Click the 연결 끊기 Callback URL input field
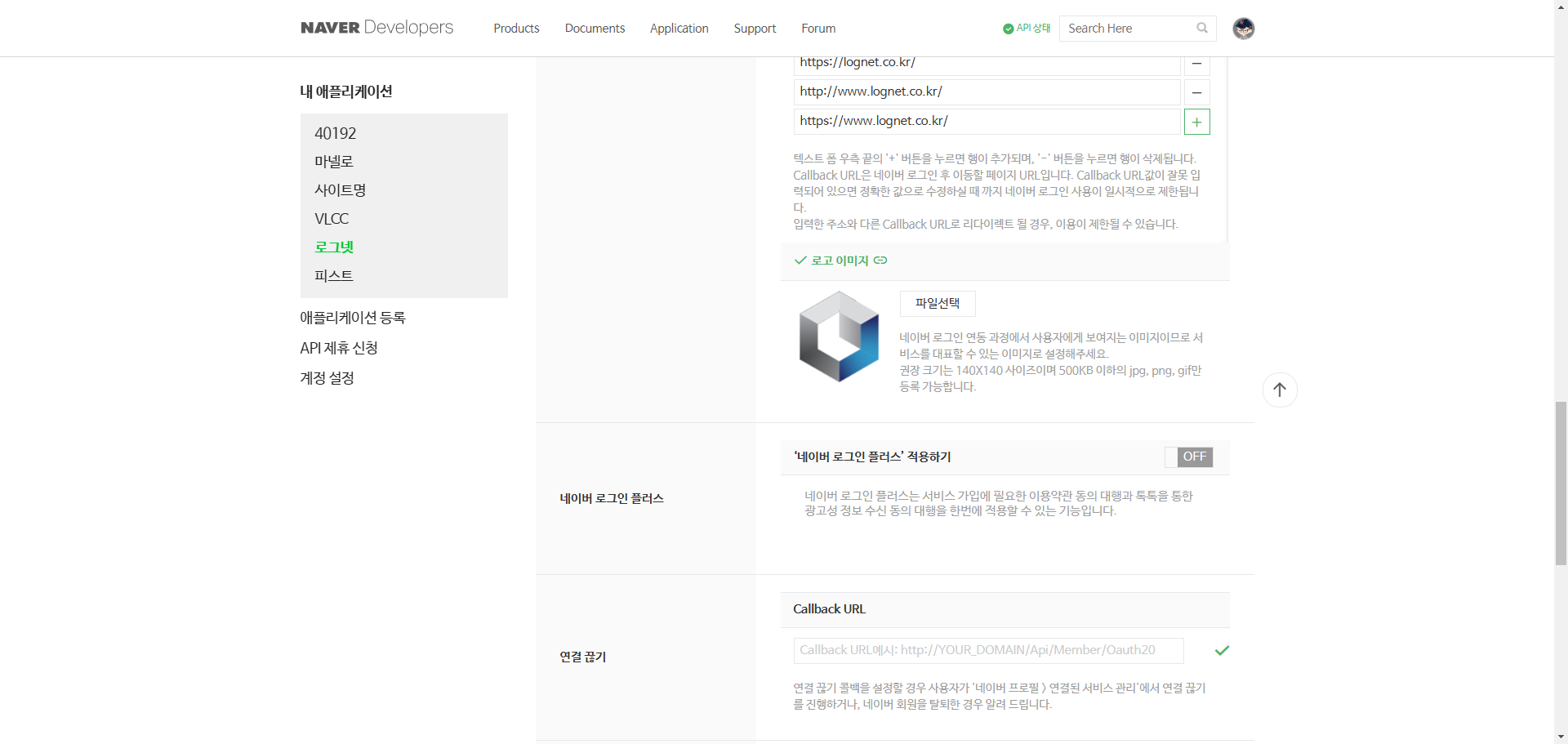Screen dimensions: 1568x744 (988, 651)
